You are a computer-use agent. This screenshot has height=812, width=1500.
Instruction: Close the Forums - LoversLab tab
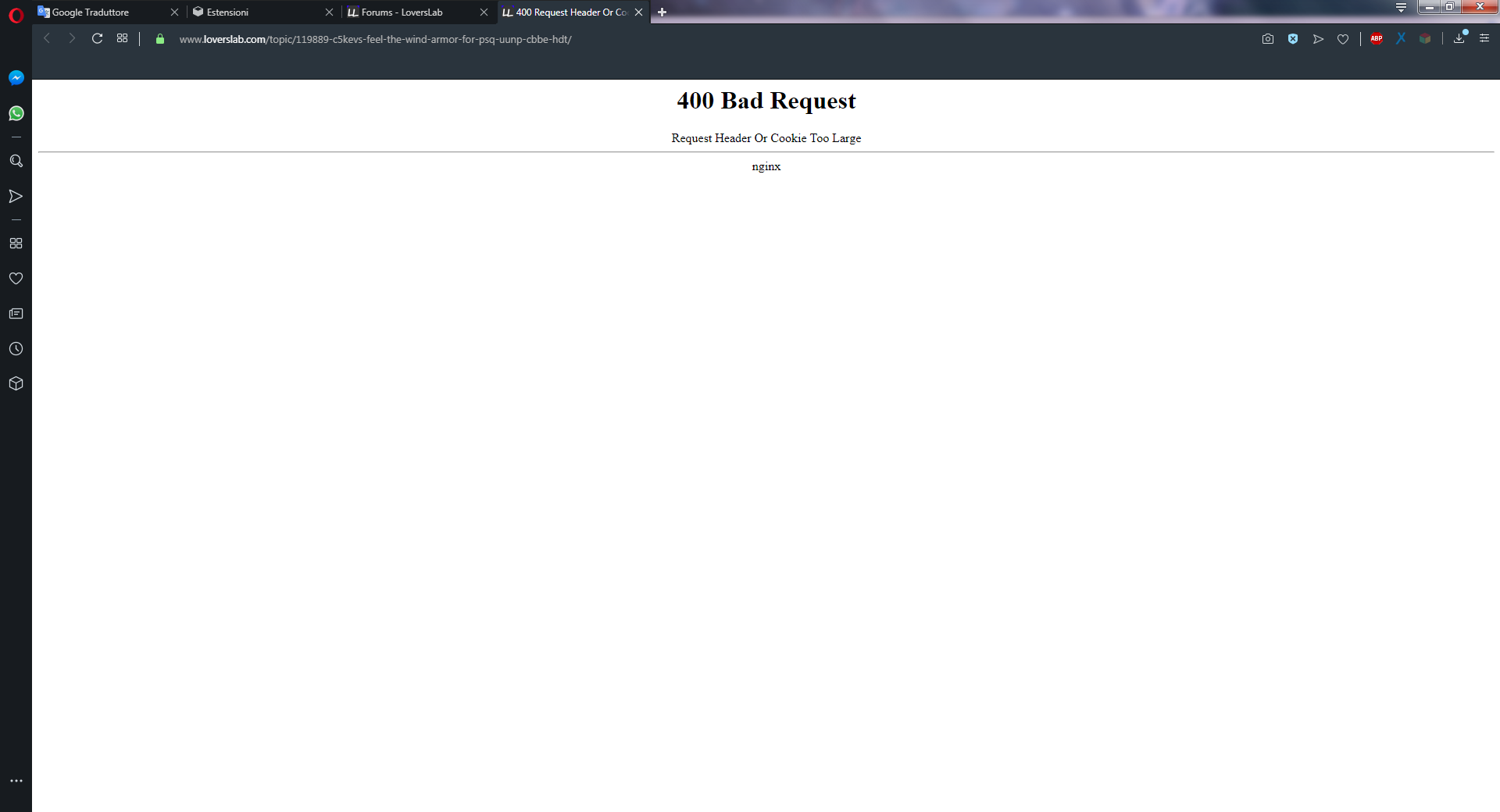(x=484, y=12)
